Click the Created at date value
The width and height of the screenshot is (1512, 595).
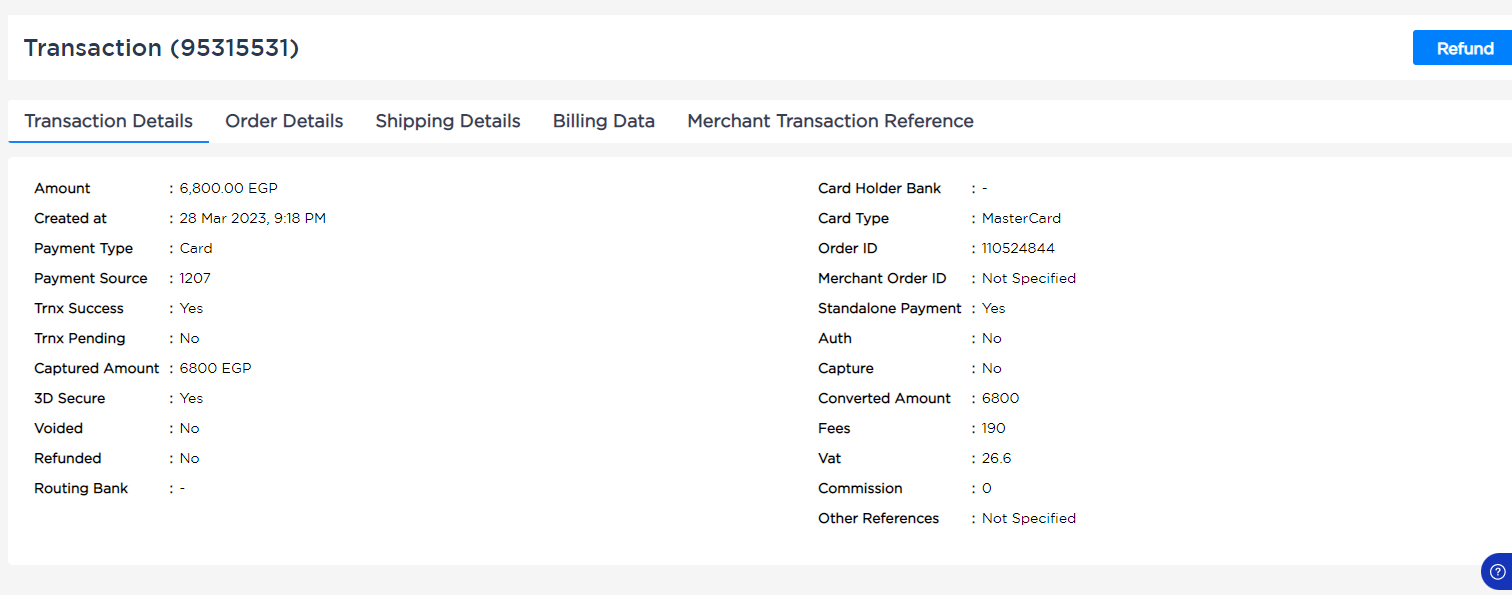253,218
